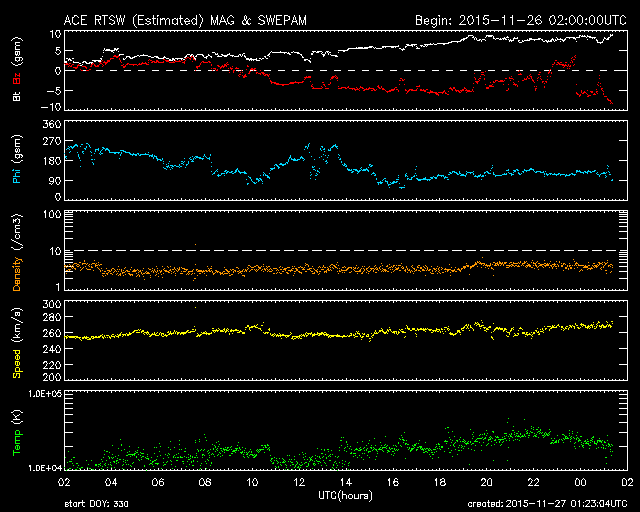Click the '10' hour label on the time axis
This screenshot has width=640, height=512.
click(x=252, y=482)
